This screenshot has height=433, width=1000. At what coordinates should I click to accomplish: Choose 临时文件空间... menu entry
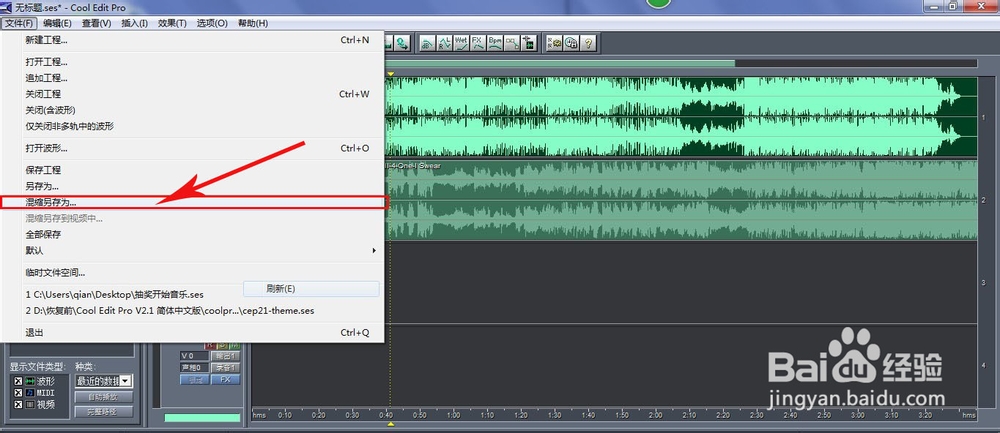[193, 272]
